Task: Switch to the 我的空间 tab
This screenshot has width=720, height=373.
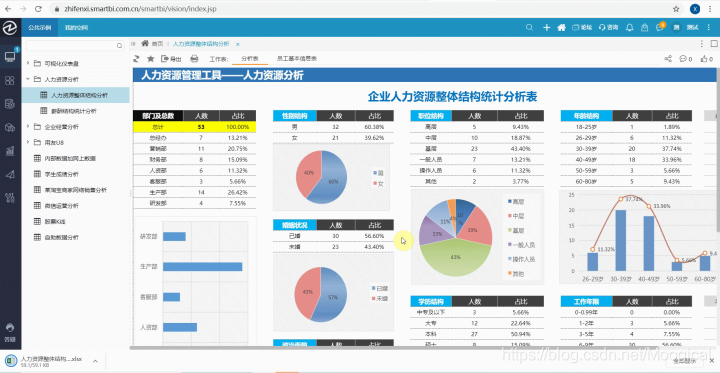Action: pos(76,28)
